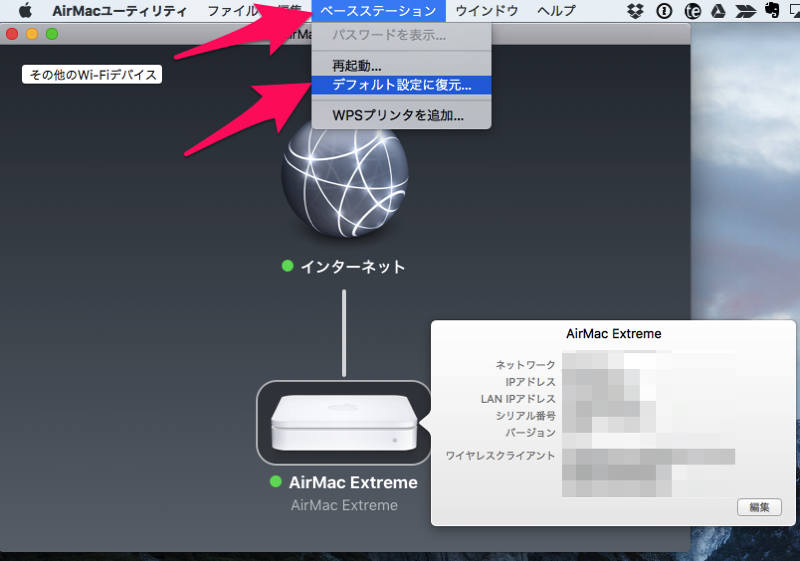The height and width of the screenshot is (561, 800).
Task: Open the Apple menu
Action: pyautogui.click(x=25, y=11)
